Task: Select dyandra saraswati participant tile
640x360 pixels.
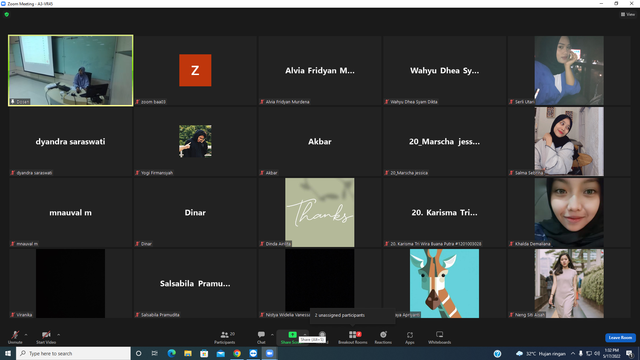Action: [71, 141]
